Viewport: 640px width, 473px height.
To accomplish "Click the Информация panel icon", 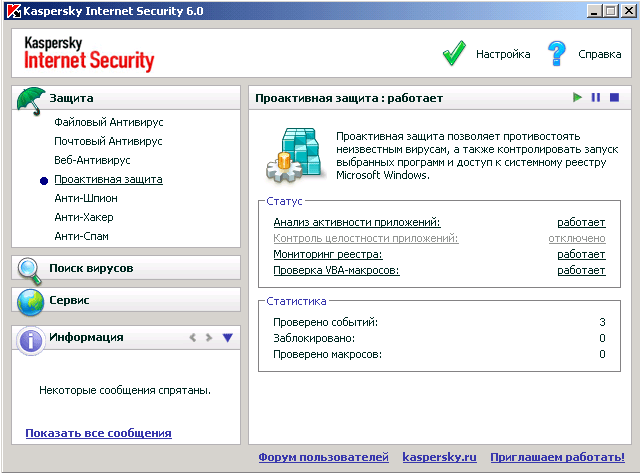I will (x=31, y=339).
